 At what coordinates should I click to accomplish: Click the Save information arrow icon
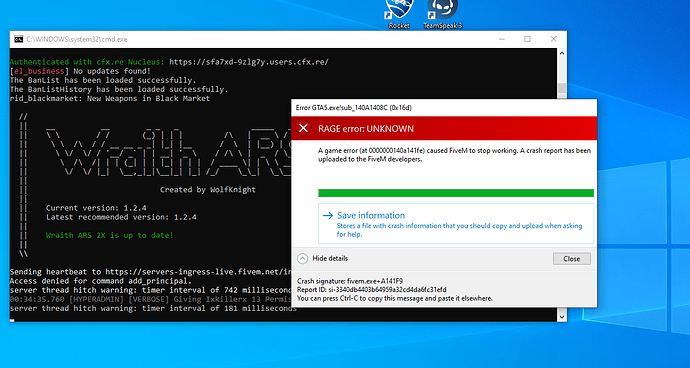[x=328, y=215]
